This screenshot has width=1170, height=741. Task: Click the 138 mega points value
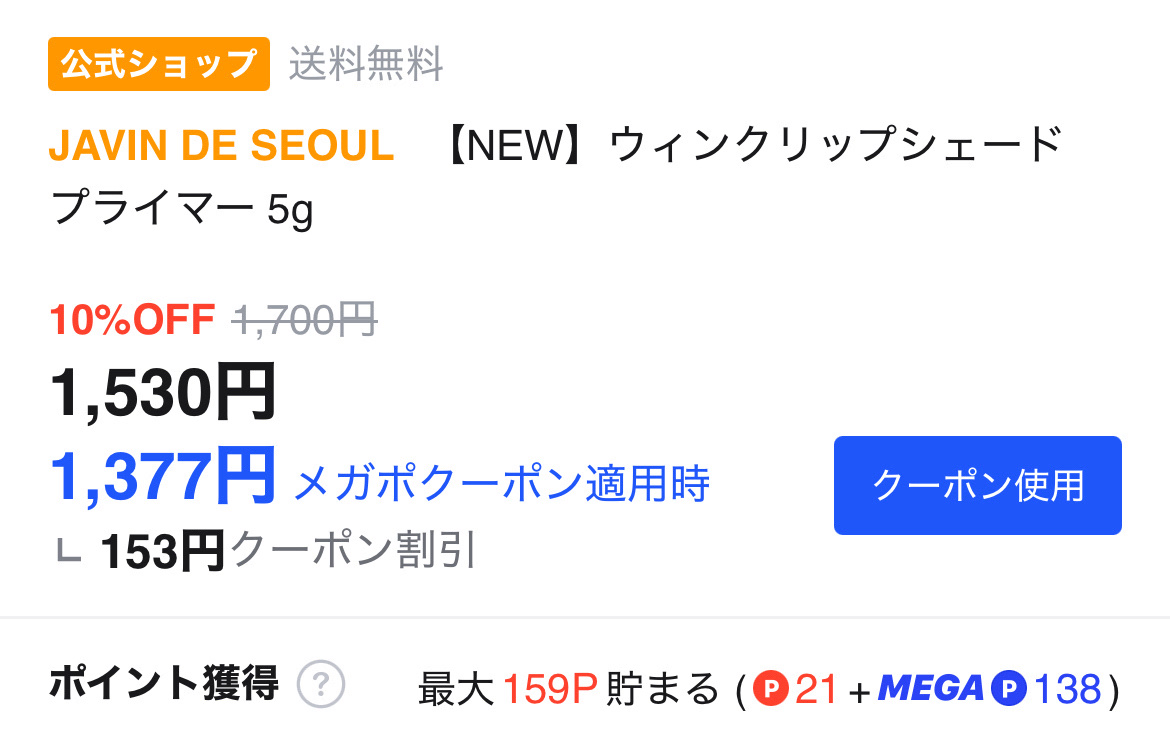pos(1067,689)
